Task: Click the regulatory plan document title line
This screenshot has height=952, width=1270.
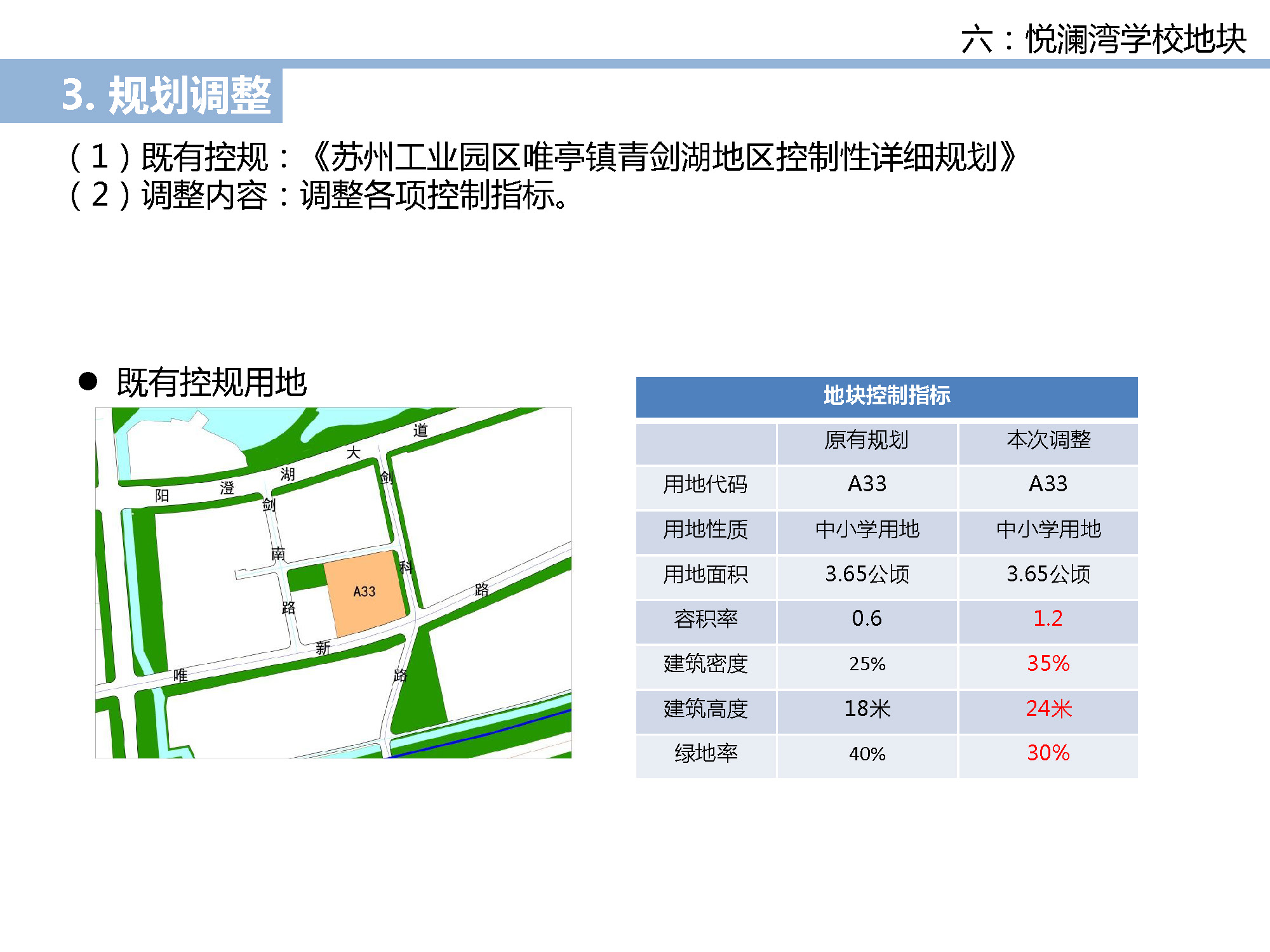Action: click(x=543, y=157)
